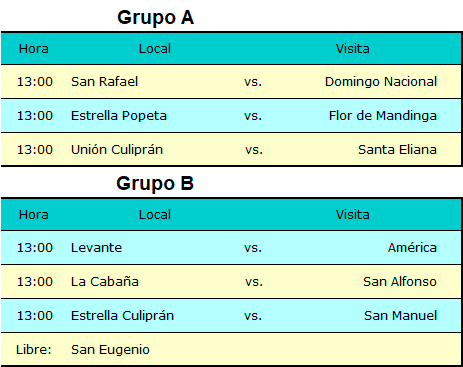
Task: Click the Libre label
Action: point(34,350)
